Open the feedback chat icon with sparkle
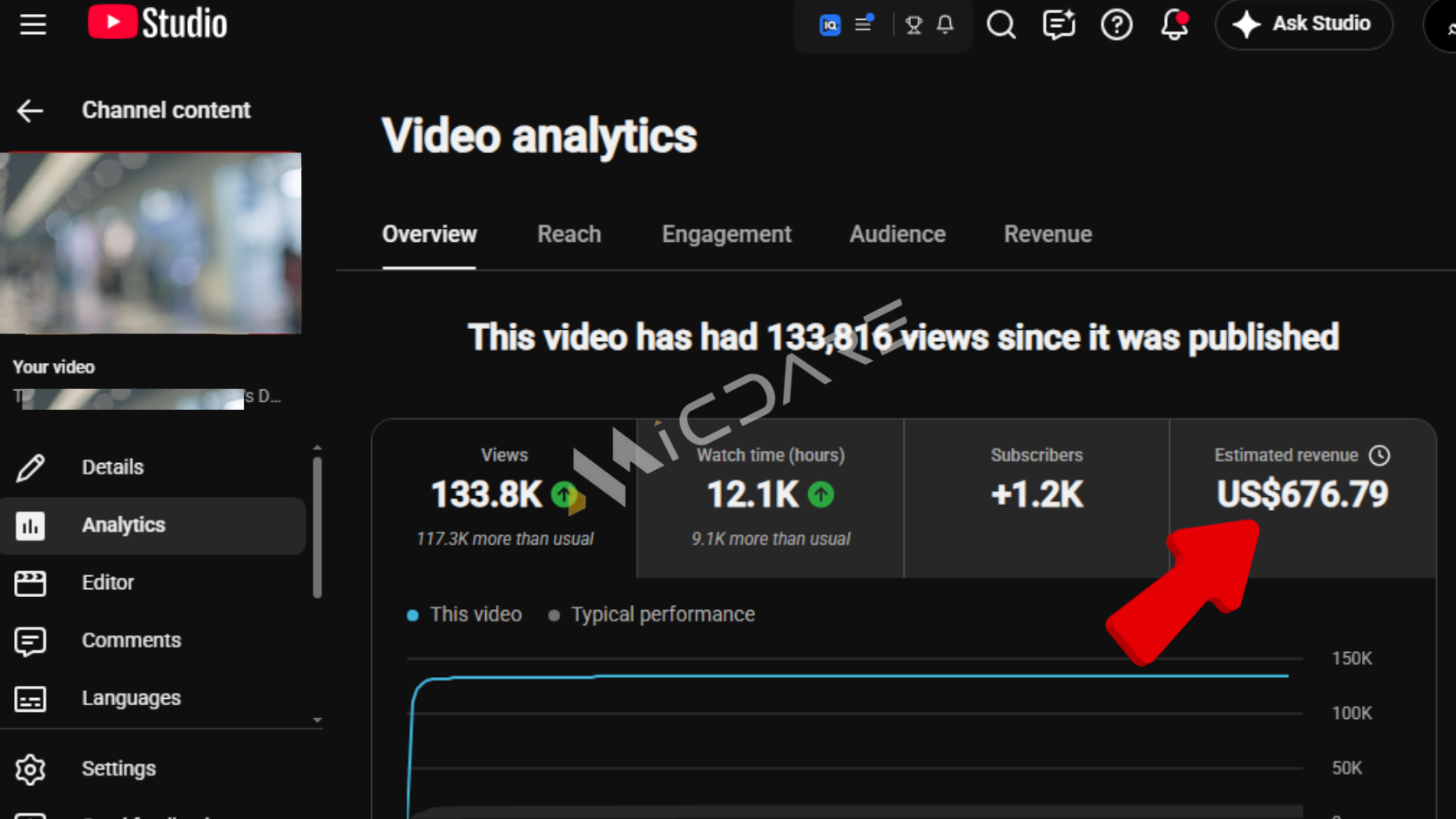Screen dimensions: 1456x819 click(x=1059, y=24)
